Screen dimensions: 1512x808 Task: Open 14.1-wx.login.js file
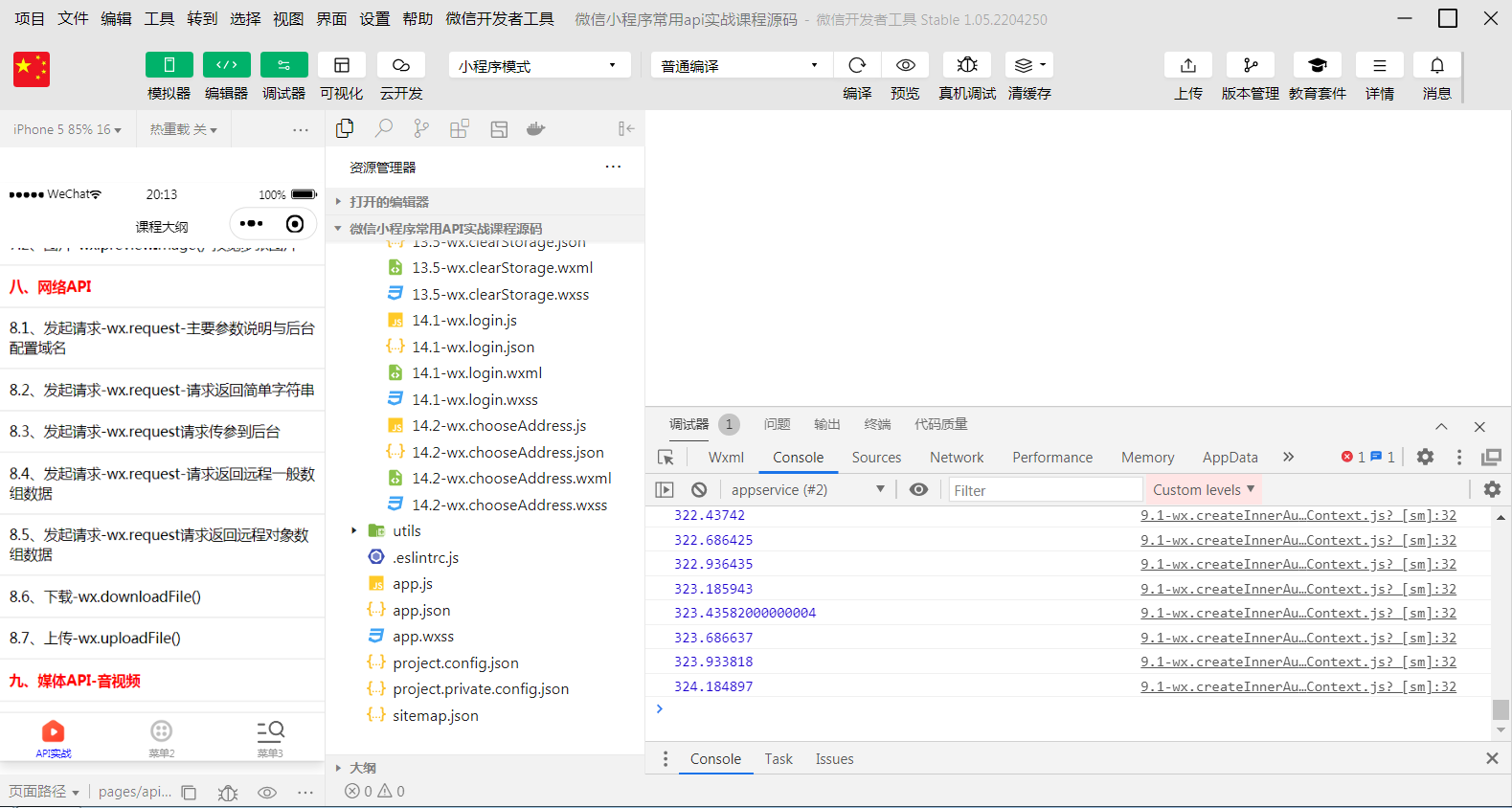coord(464,321)
